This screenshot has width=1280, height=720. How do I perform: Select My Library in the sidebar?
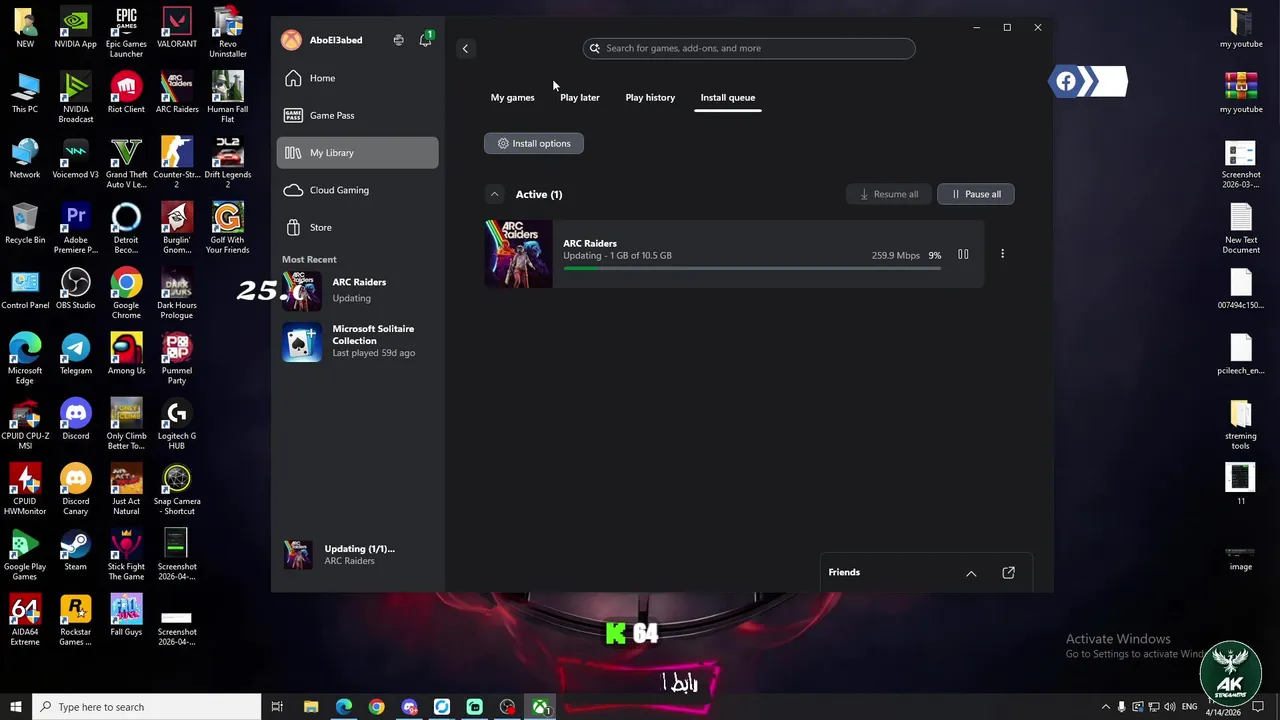(357, 153)
